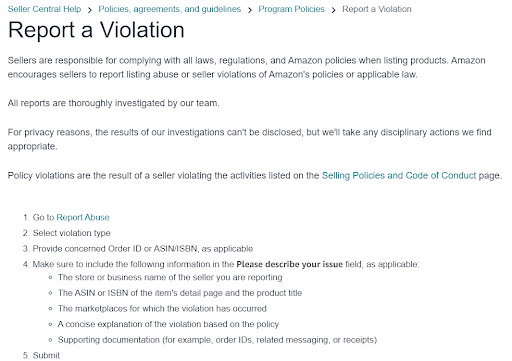
Task: Open the Seller Central Help breadcrumb
Action: click(44, 9)
